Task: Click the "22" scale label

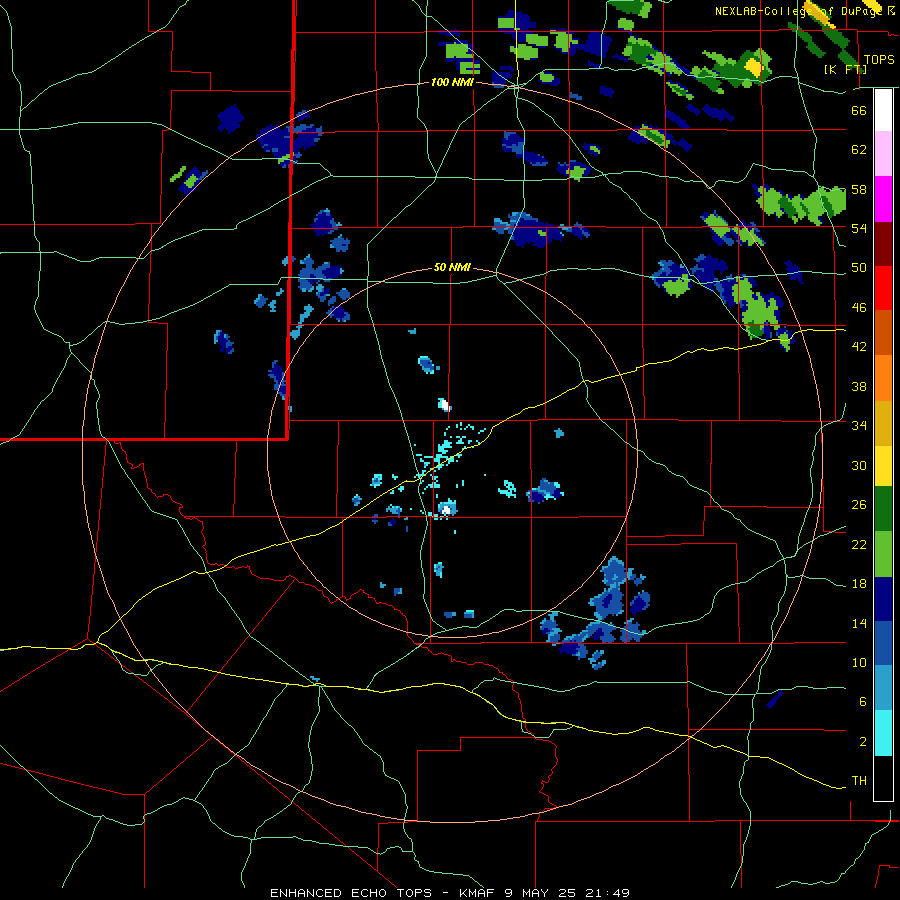Action: 859,545
